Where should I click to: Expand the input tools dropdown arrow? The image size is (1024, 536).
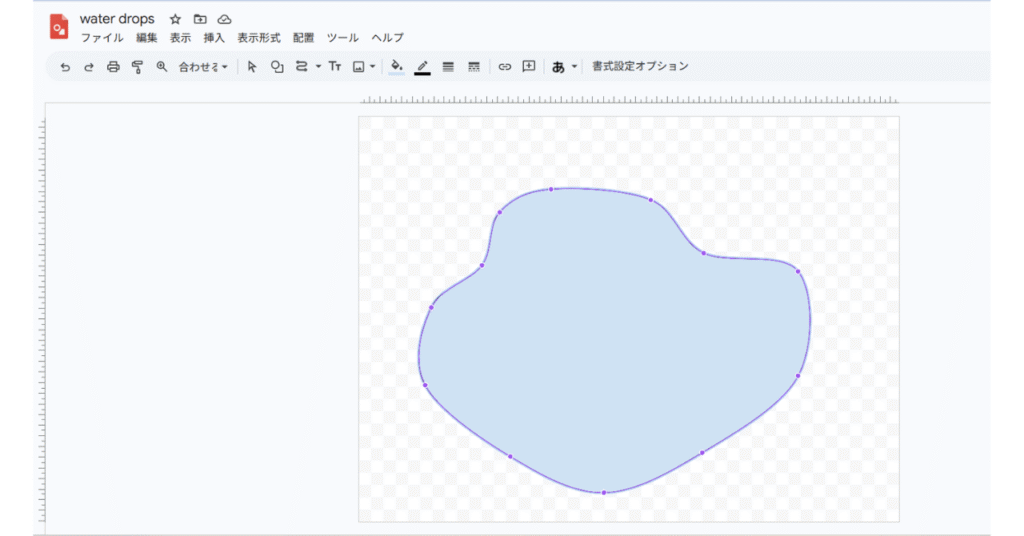click(x=575, y=67)
